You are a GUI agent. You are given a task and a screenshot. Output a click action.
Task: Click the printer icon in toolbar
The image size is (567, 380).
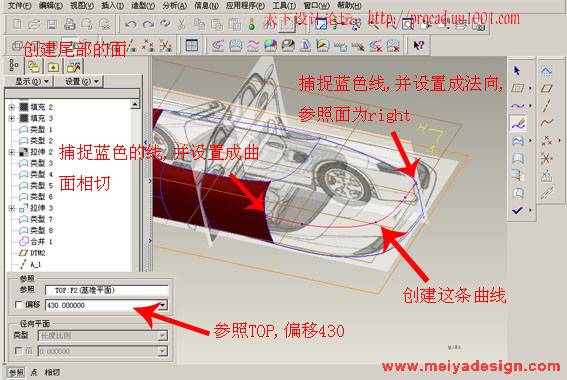click(69, 25)
